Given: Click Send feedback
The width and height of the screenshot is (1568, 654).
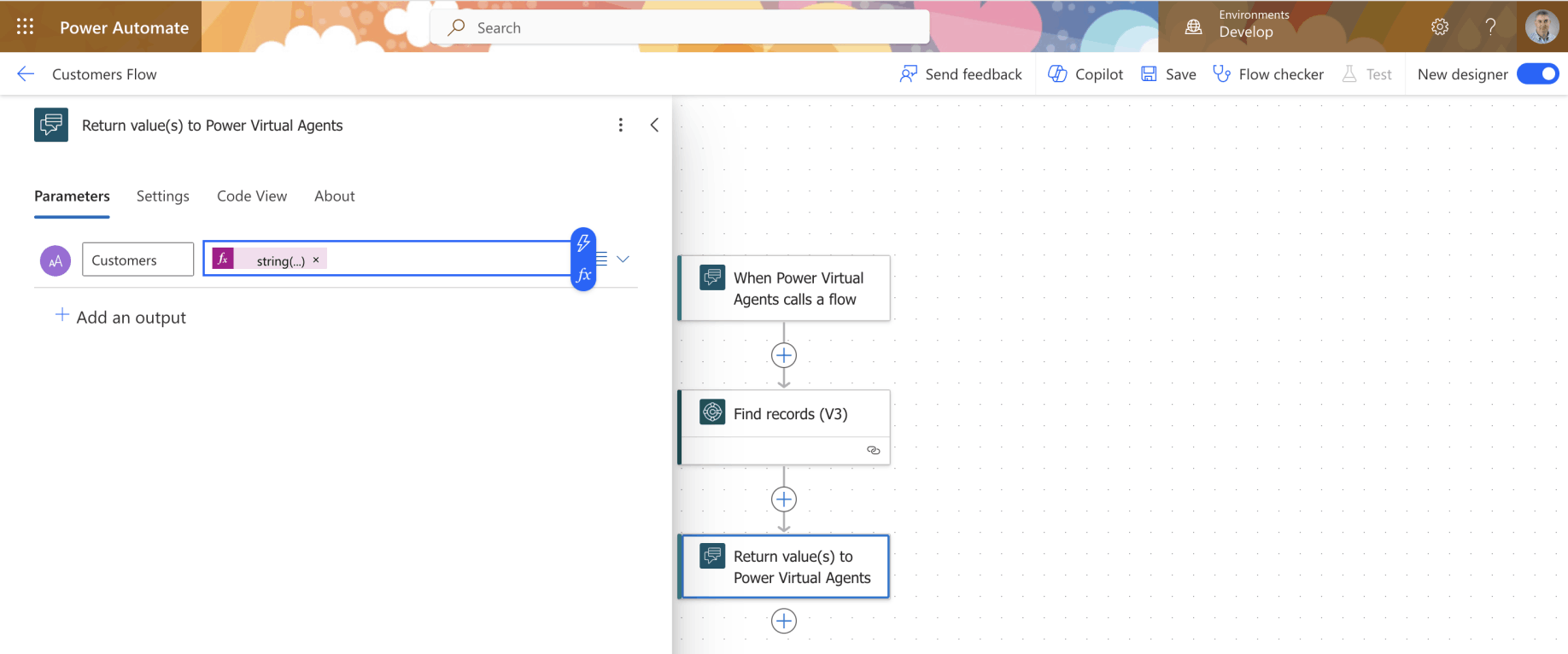Looking at the screenshot, I should pyautogui.click(x=961, y=74).
